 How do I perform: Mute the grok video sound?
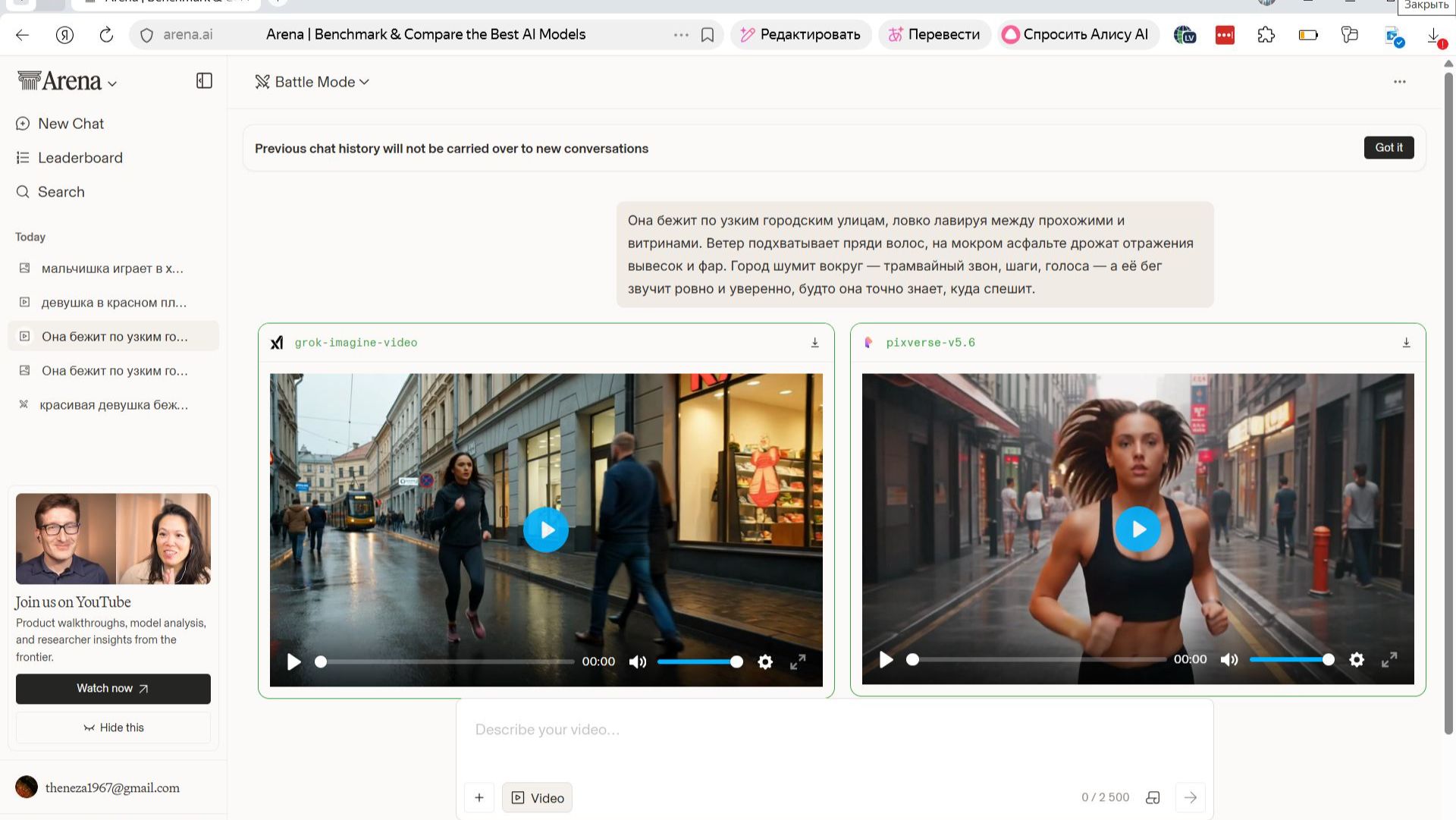[638, 662]
